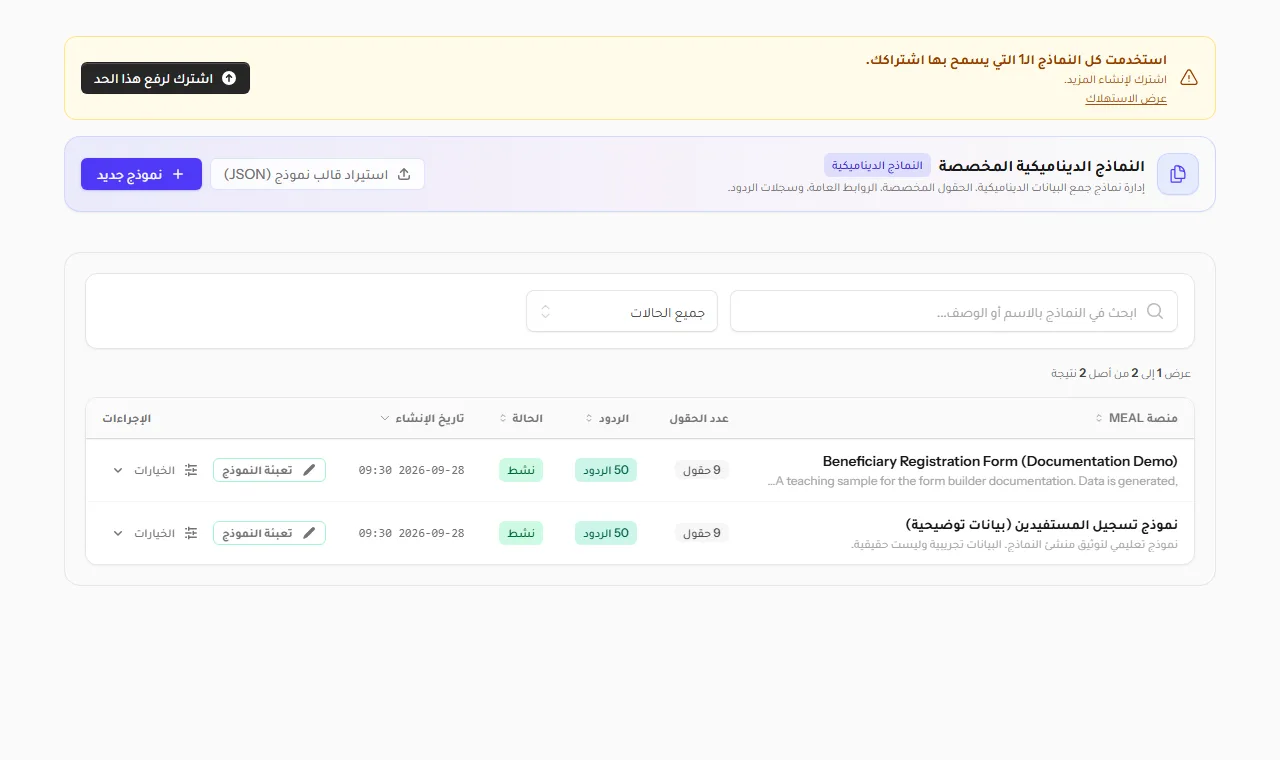The width and height of the screenshot is (1280, 760).
Task: Sort the table by منصة MEAL column
Action: [x=1136, y=418]
